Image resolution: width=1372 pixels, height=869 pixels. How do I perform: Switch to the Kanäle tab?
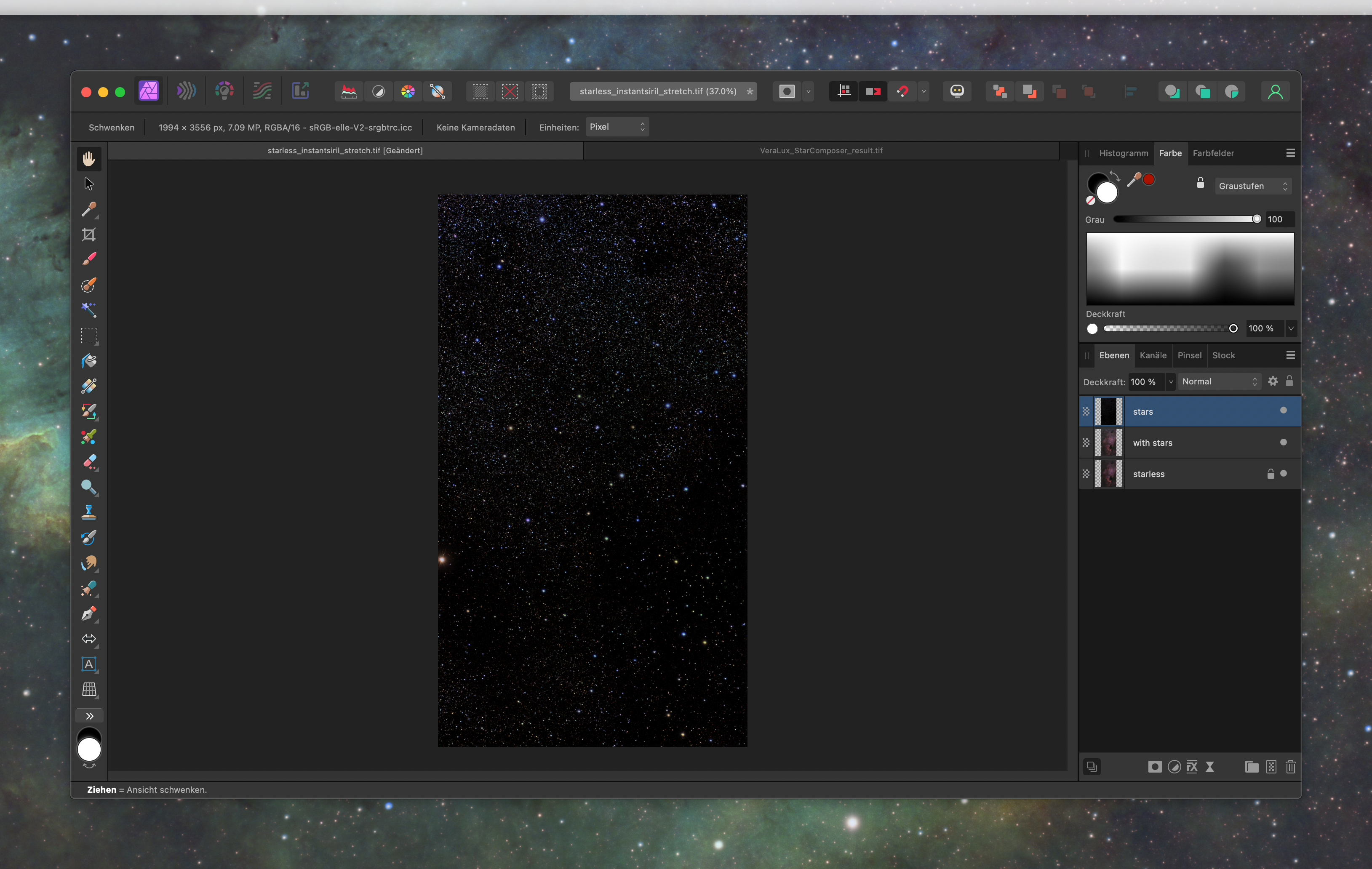(x=1153, y=355)
